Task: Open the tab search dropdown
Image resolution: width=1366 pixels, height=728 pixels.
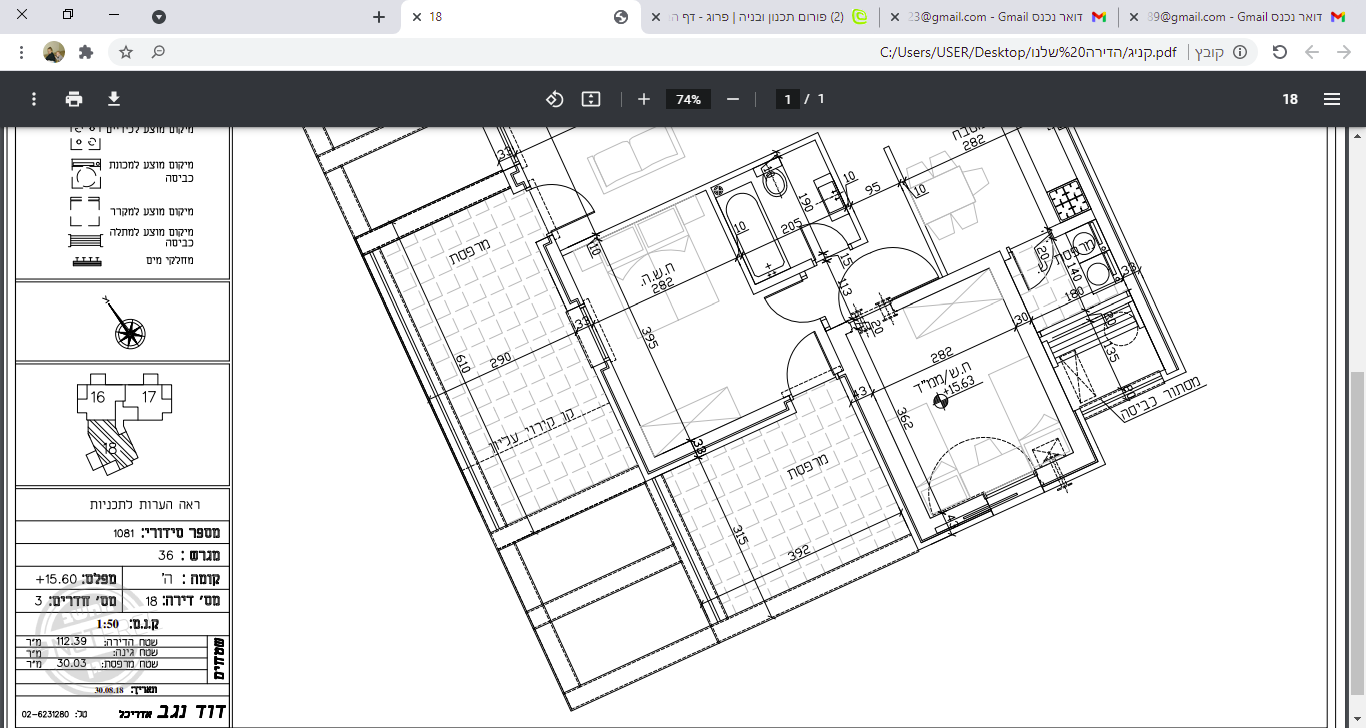Action: click(159, 17)
